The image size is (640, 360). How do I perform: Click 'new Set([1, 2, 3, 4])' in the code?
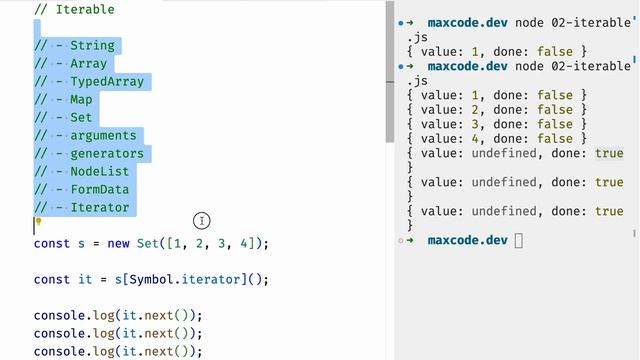click(184, 243)
